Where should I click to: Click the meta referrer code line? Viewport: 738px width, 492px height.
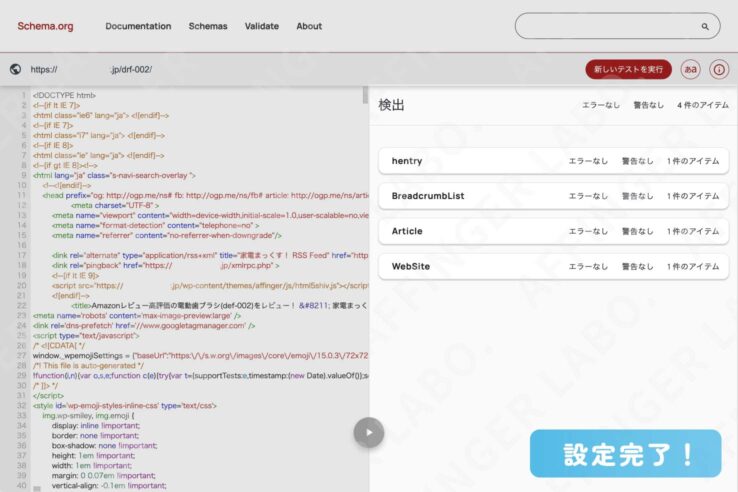coord(167,235)
